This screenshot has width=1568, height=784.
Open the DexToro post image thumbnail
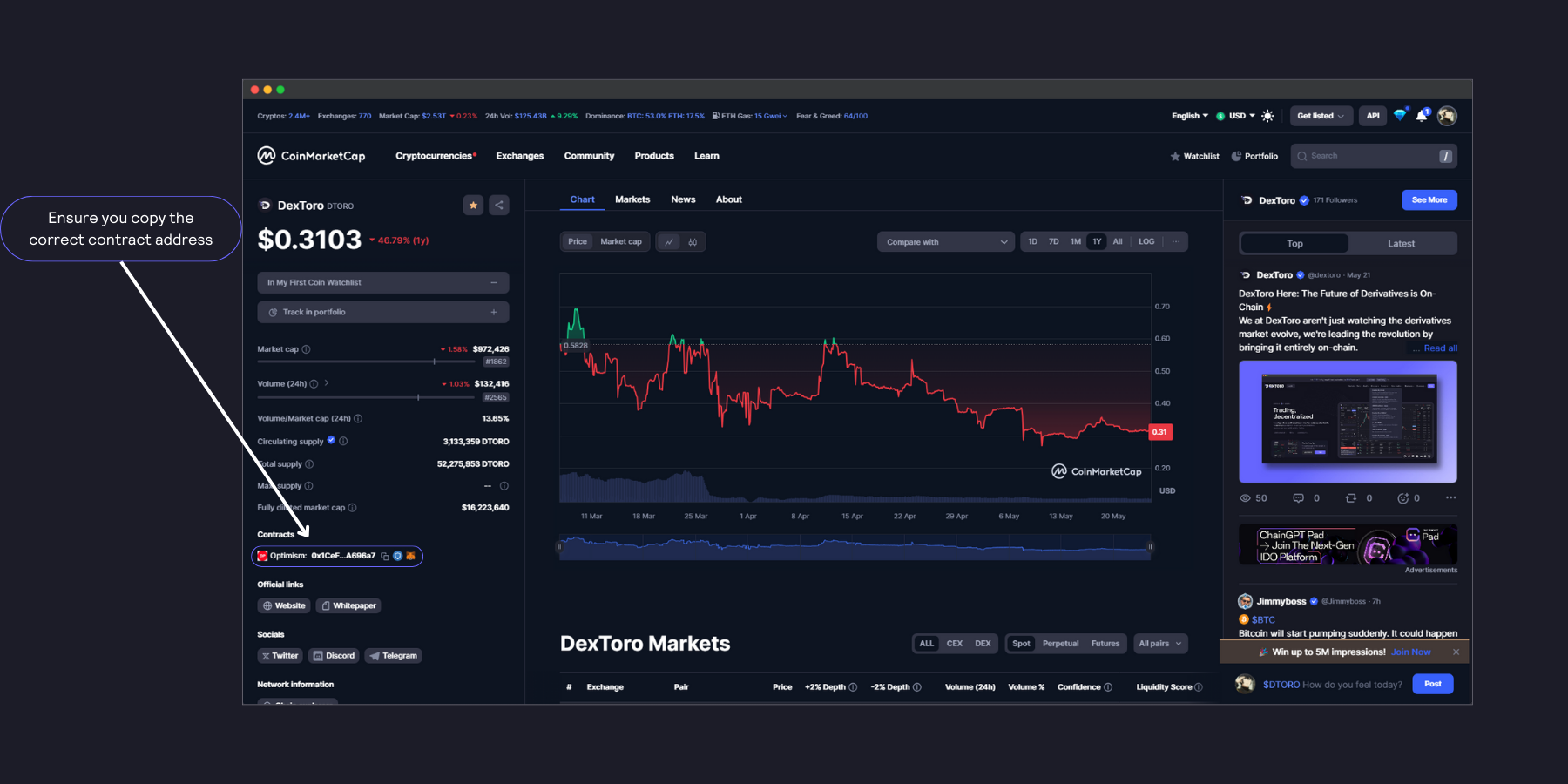click(x=1348, y=422)
